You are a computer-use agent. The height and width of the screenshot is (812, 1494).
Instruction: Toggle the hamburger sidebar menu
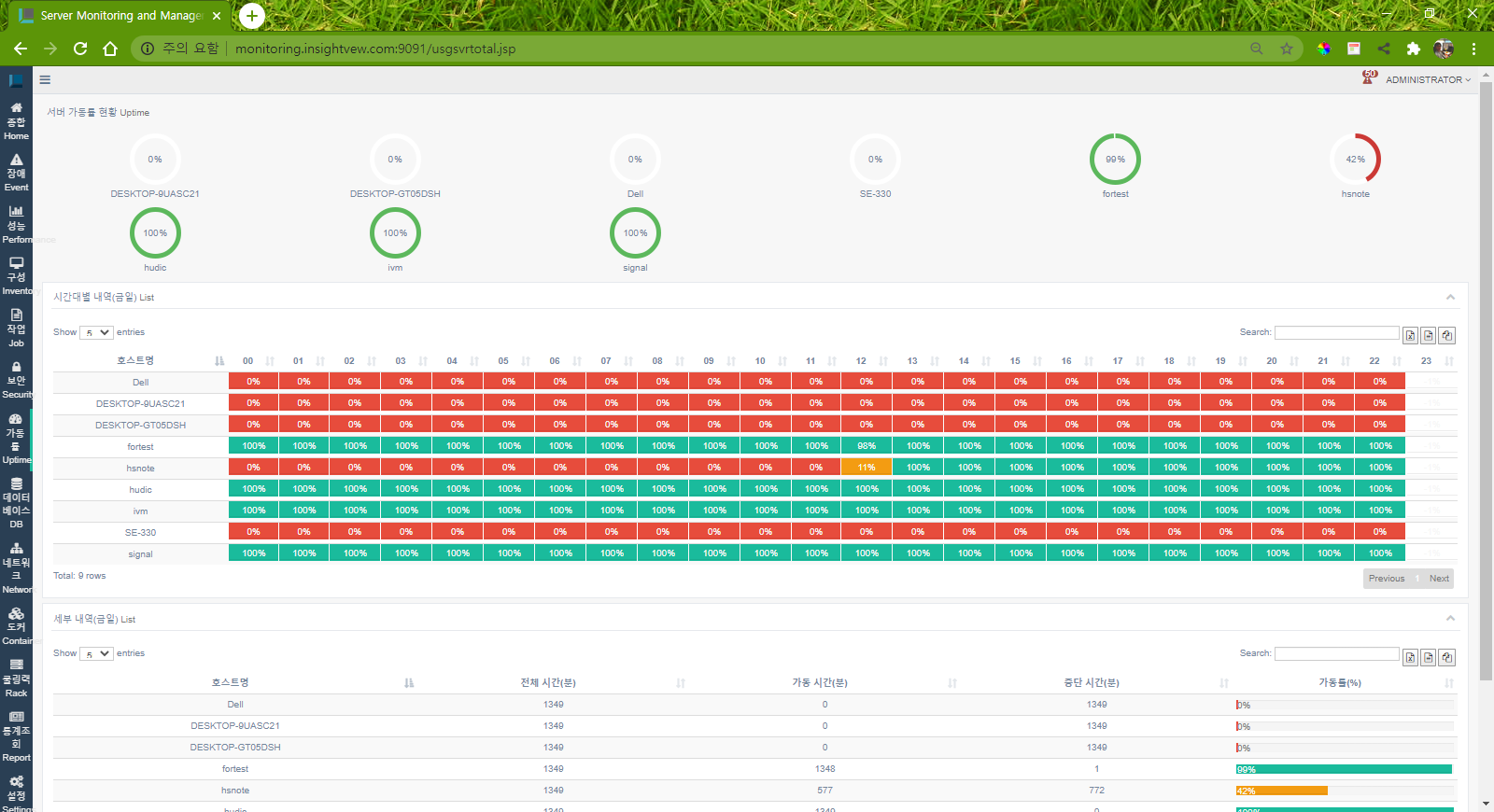(x=45, y=80)
